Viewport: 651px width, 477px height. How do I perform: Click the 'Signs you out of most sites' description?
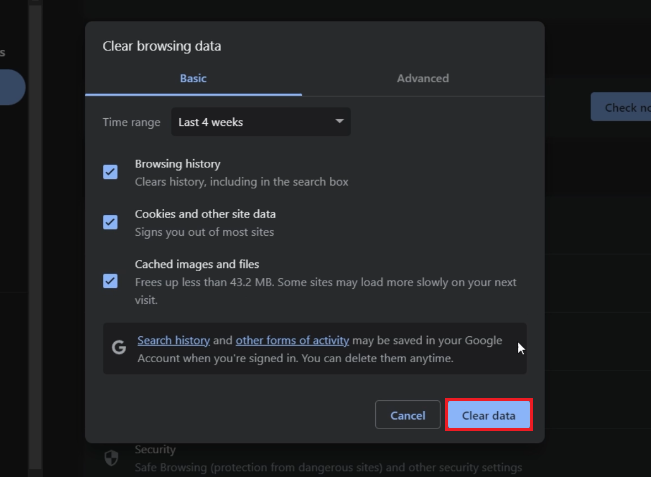(x=204, y=232)
